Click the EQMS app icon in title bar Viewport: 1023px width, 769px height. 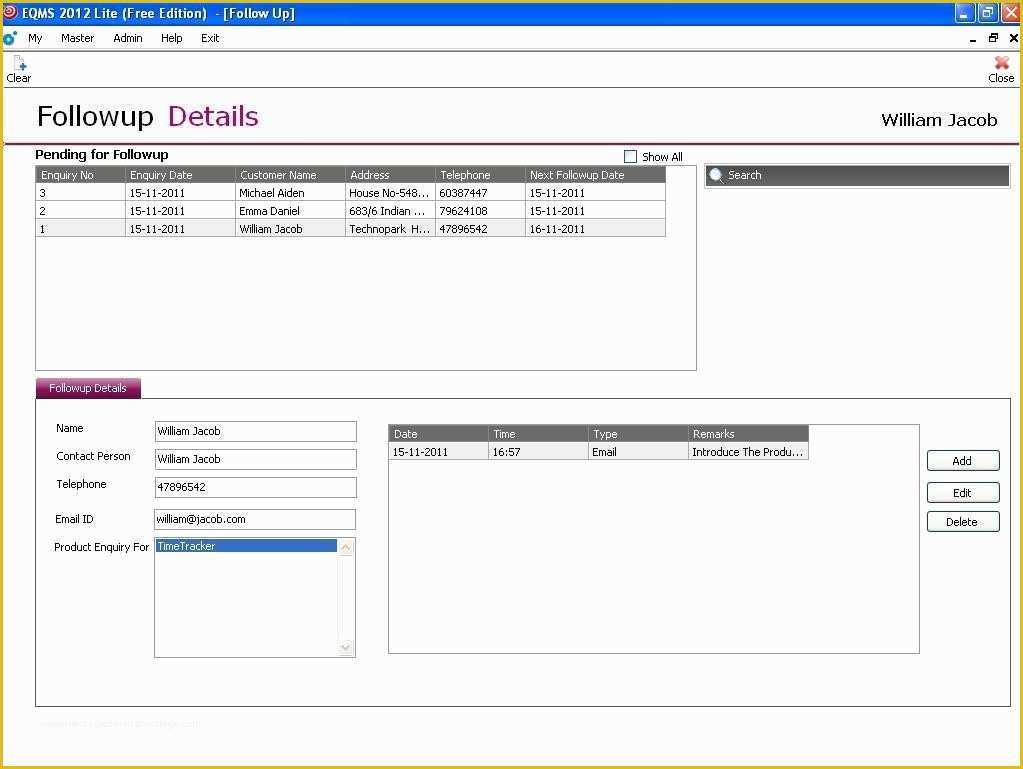(x=10, y=12)
